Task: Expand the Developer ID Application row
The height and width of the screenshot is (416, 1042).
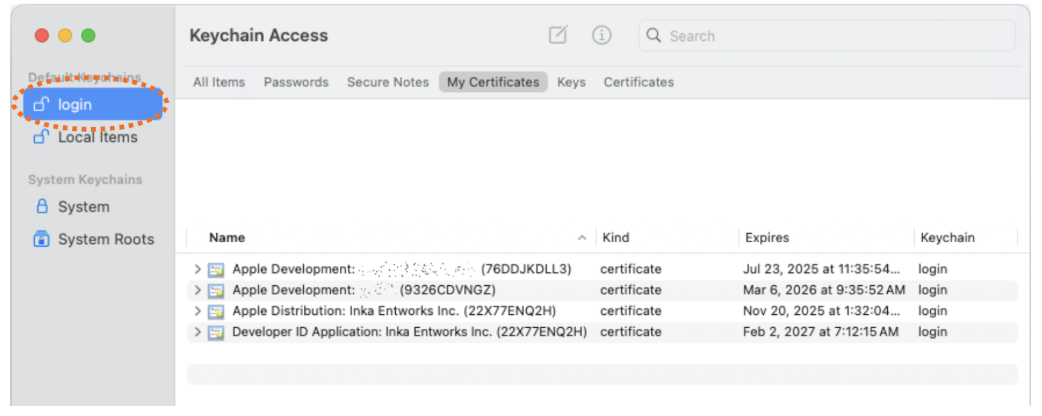Action: tap(198, 332)
